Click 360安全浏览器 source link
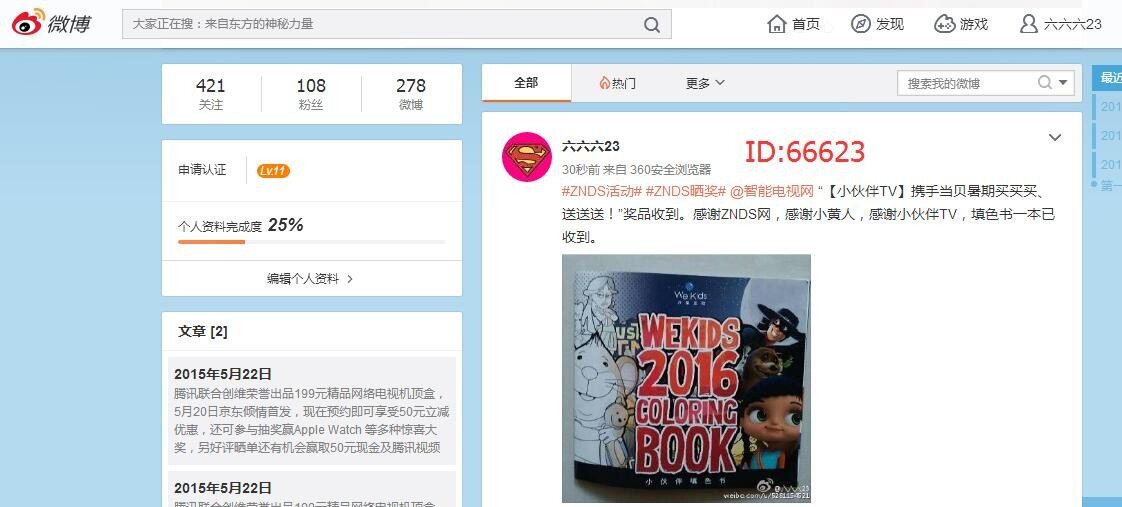1122x507 pixels. pyautogui.click(x=670, y=169)
